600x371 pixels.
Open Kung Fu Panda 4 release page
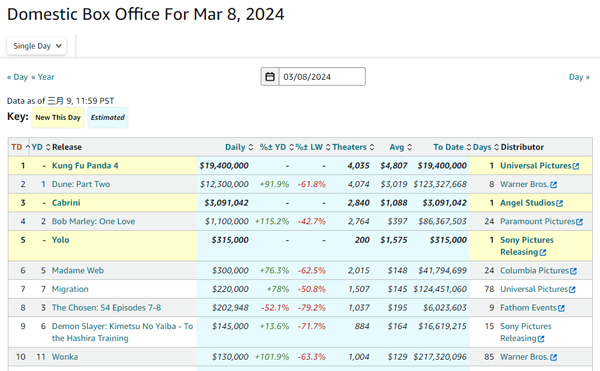[85, 166]
